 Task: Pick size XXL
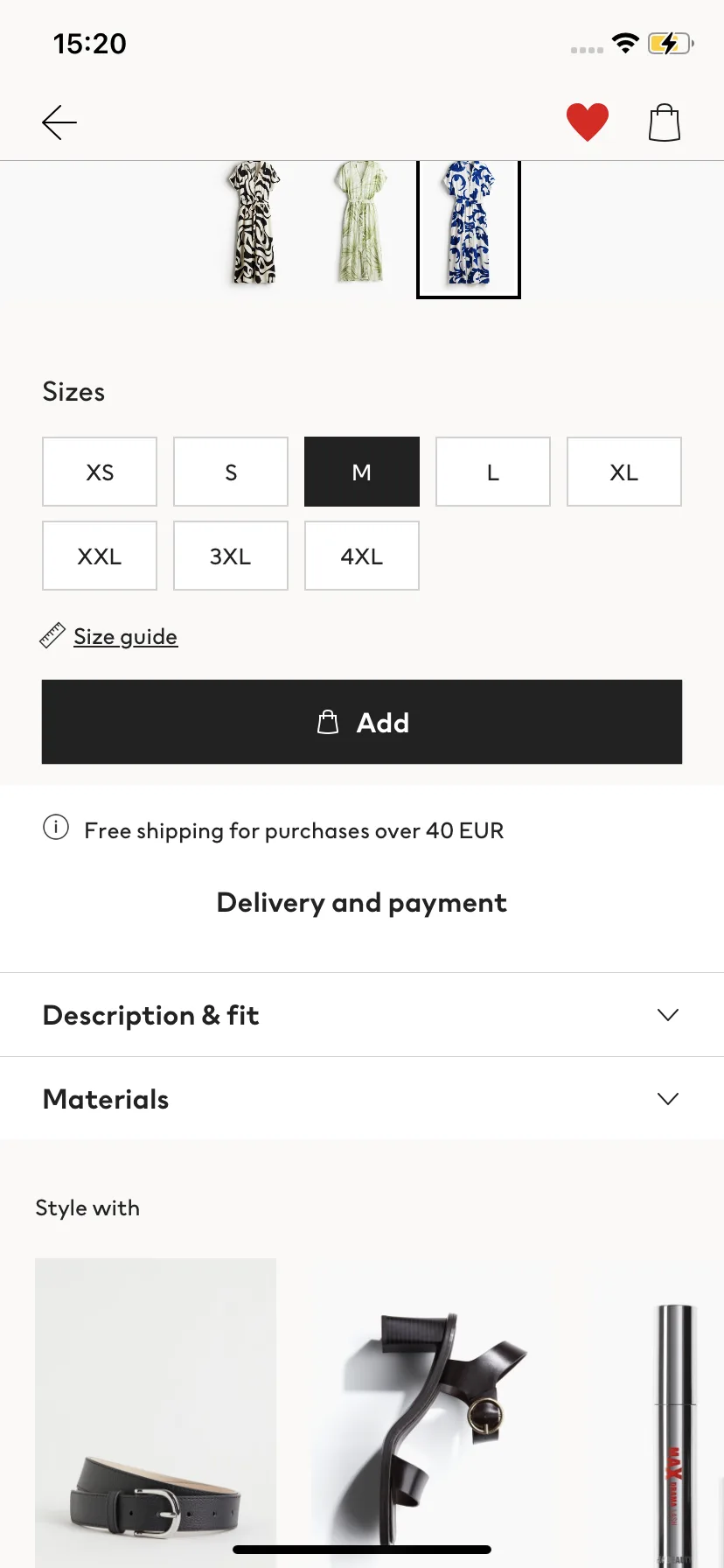100,556
